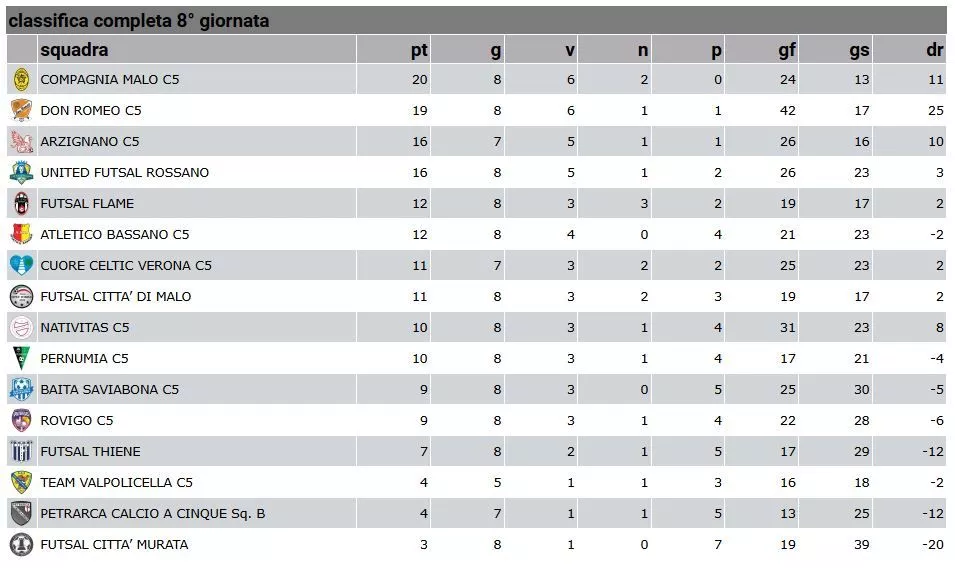The image size is (955, 568).
Task: Sort table by the pt column header
Action: pos(419,49)
